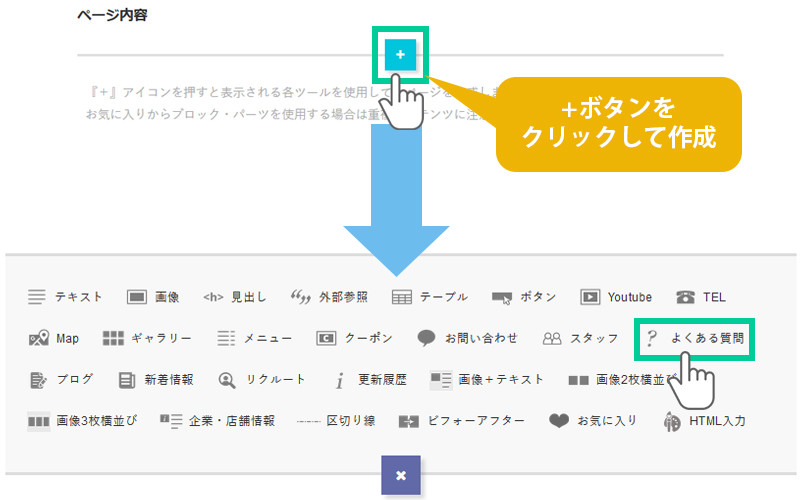Select the ギャラリー gallery tool

click(x=147, y=338)
